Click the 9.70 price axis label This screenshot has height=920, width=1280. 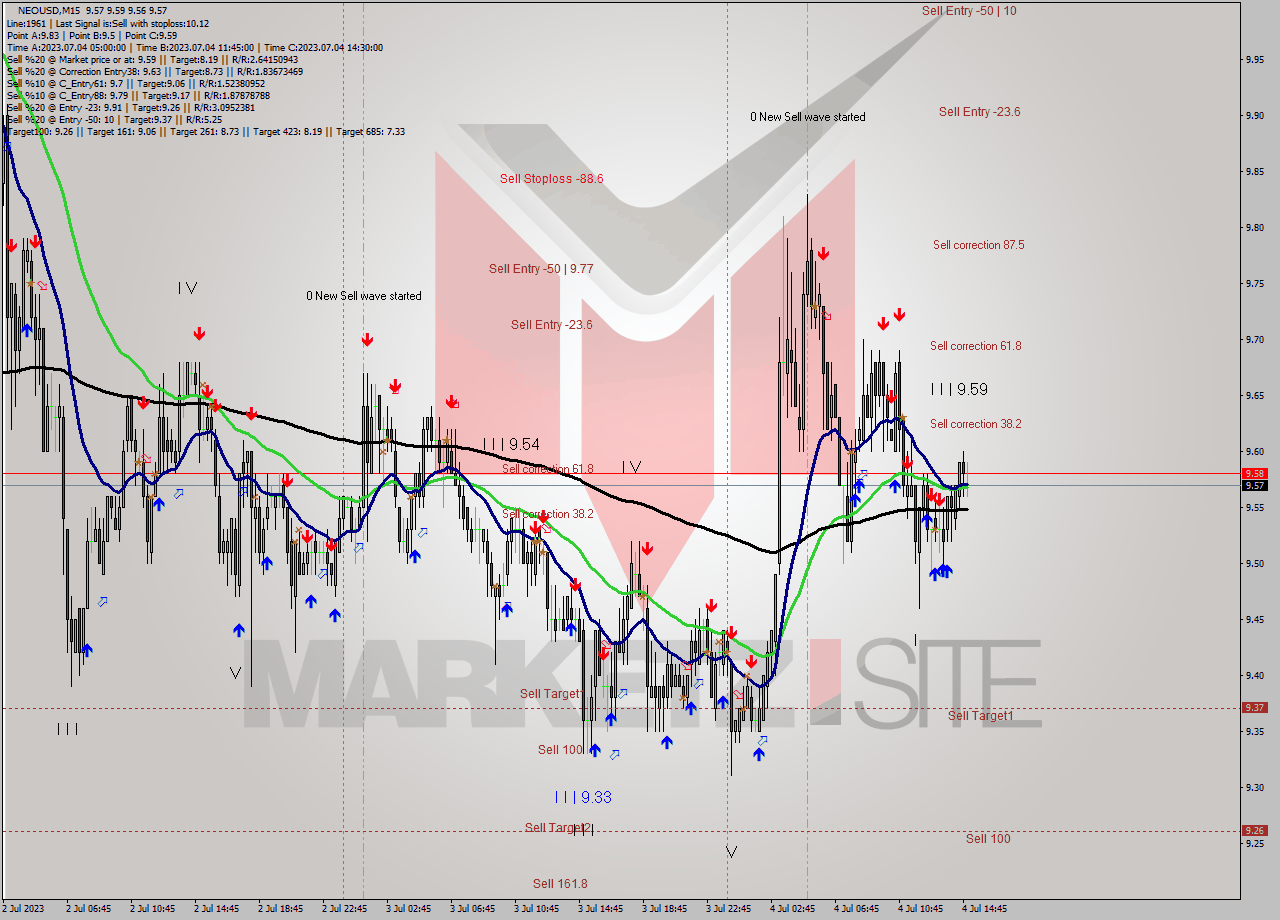(x=1256, y=340)
